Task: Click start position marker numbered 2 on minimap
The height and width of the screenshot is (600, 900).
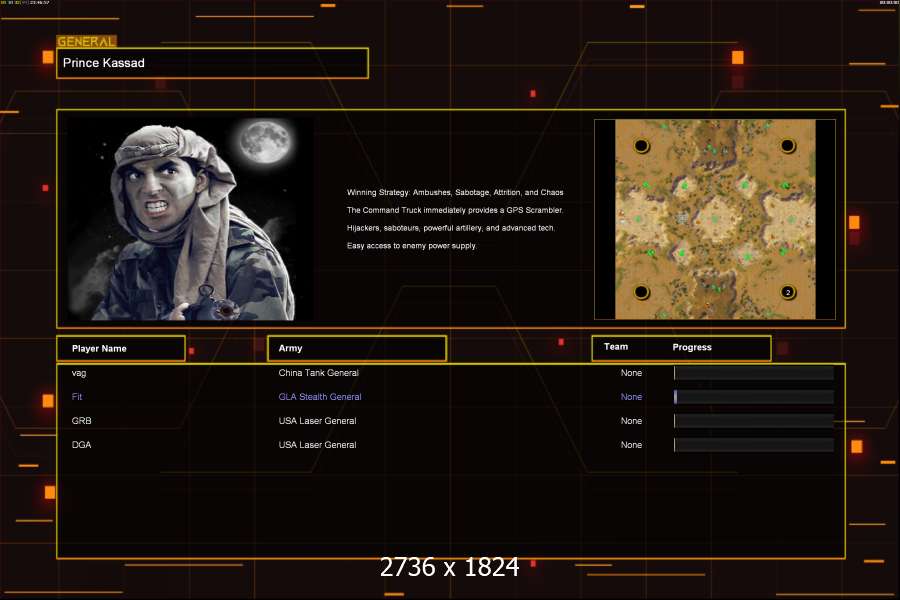Action: [788, 292]
